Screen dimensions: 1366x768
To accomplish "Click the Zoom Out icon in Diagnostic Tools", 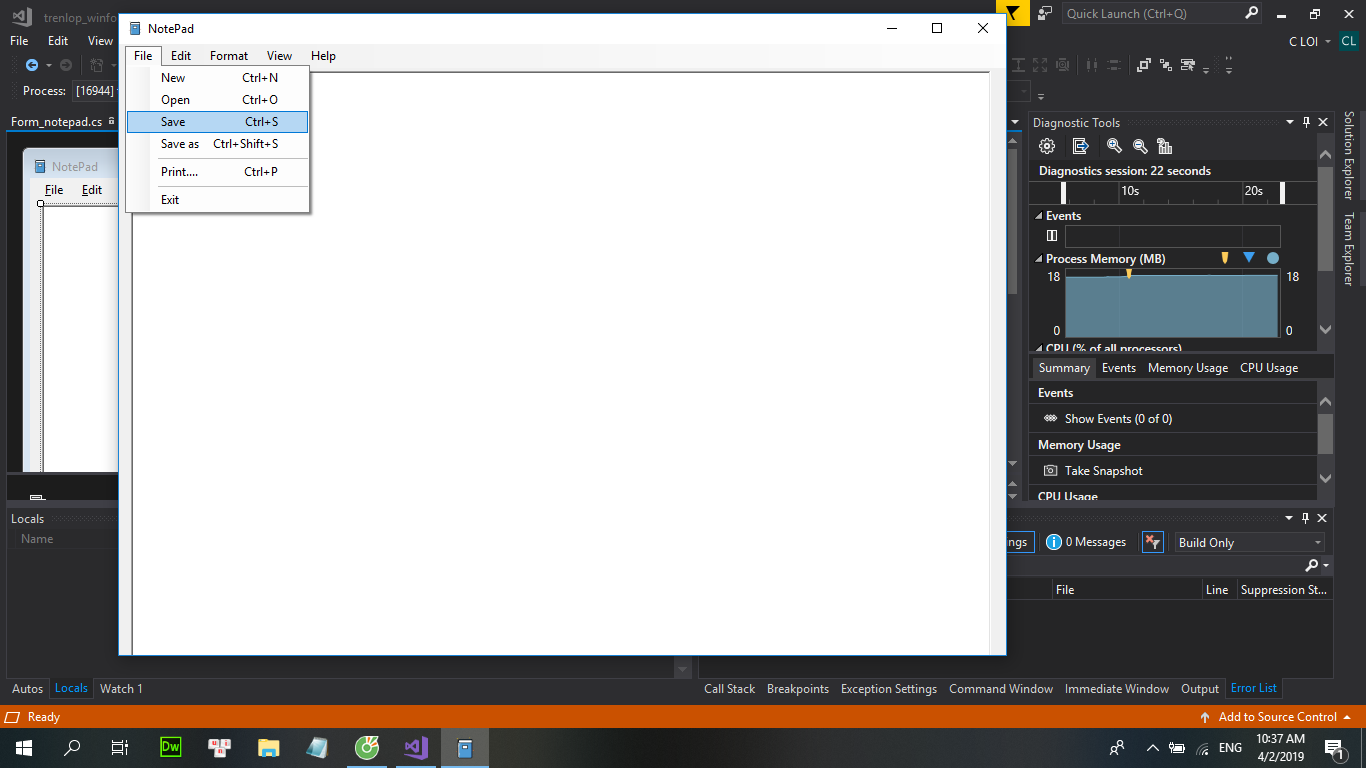I will coord(1139,146).
